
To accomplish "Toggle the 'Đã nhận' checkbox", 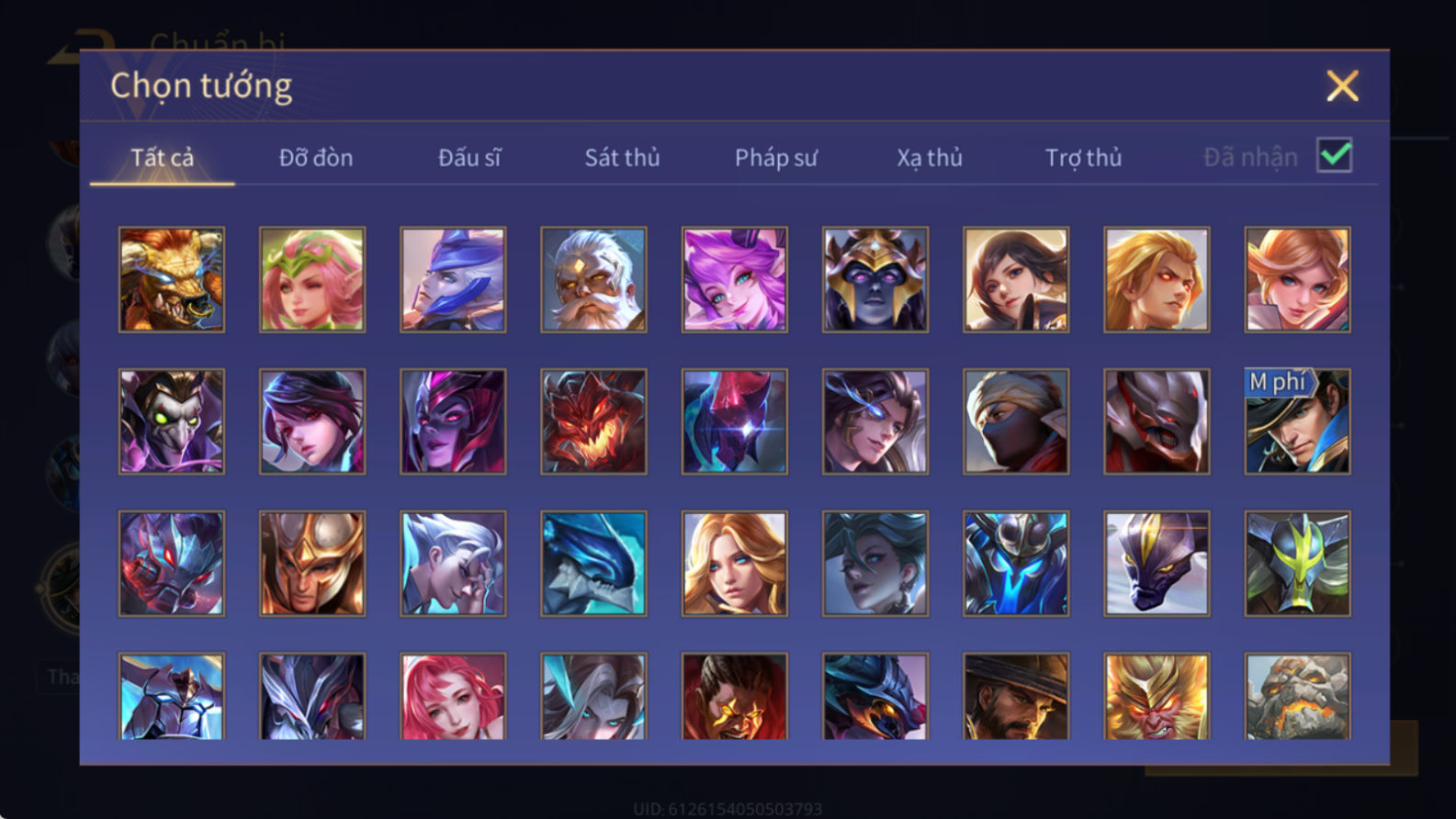I will (1334, 155).
